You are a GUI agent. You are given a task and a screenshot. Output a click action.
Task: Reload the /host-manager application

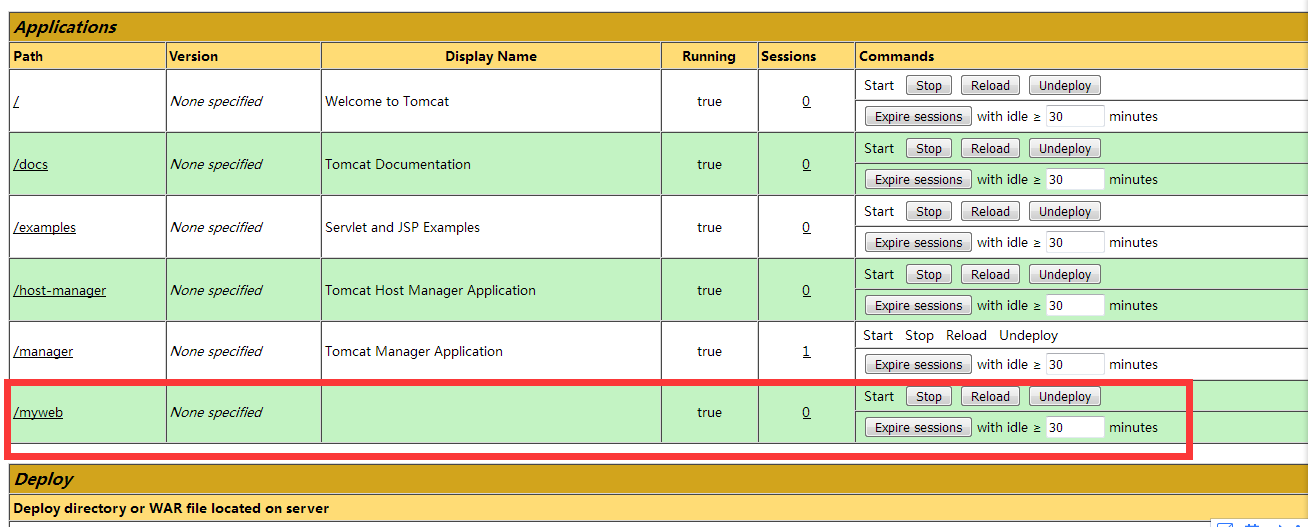pyautogui.click(x=990, y=275)
